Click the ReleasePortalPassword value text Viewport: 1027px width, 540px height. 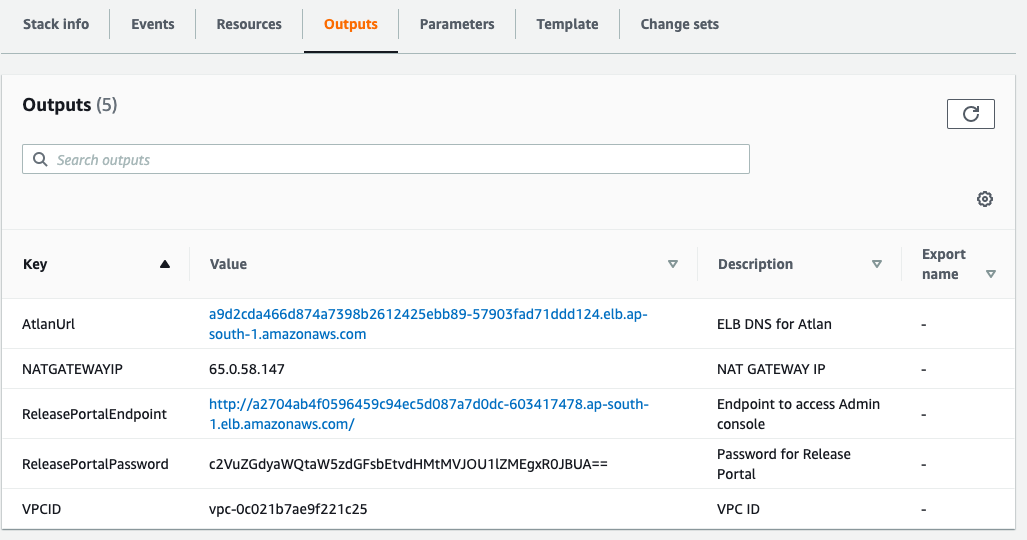point(408,464)
